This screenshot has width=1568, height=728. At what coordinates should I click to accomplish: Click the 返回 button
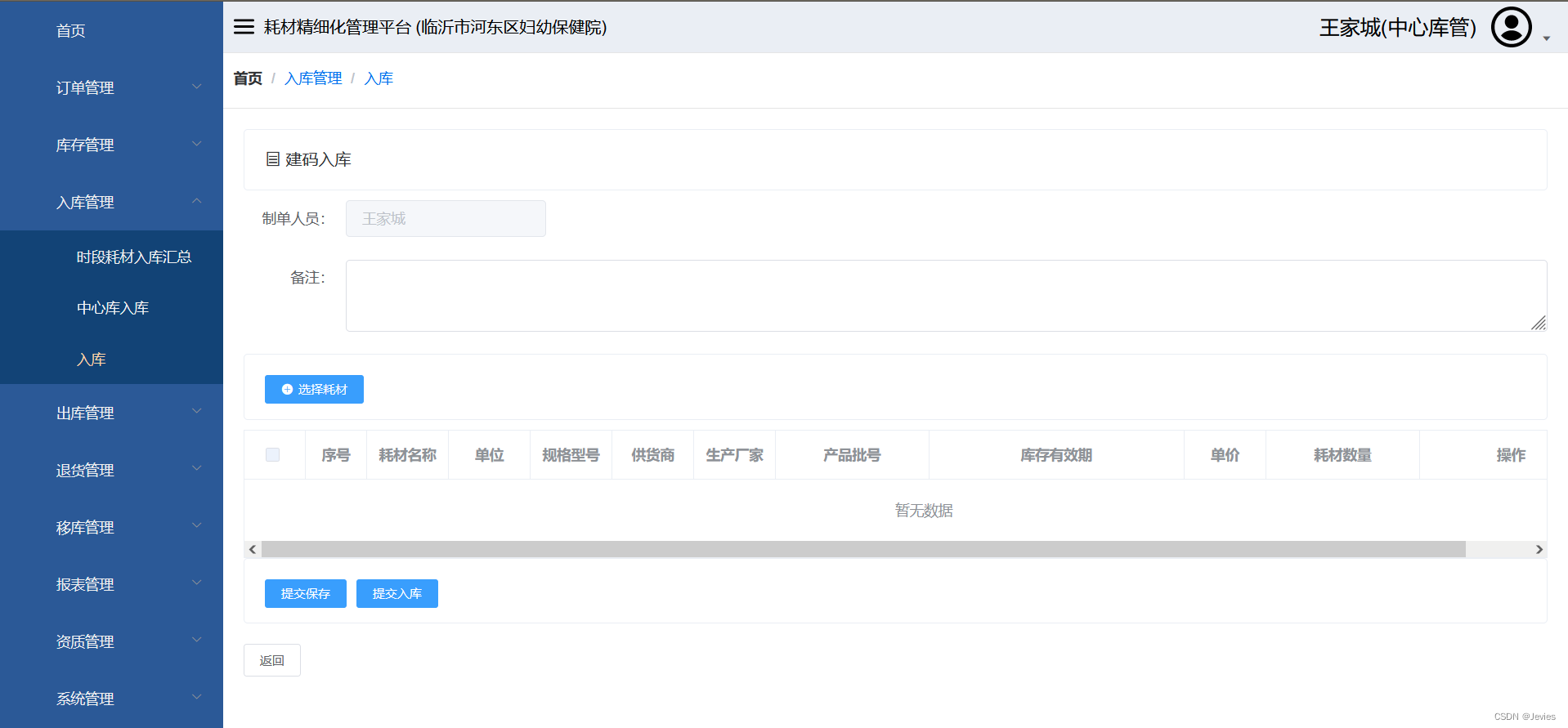[x=272, y=660]
